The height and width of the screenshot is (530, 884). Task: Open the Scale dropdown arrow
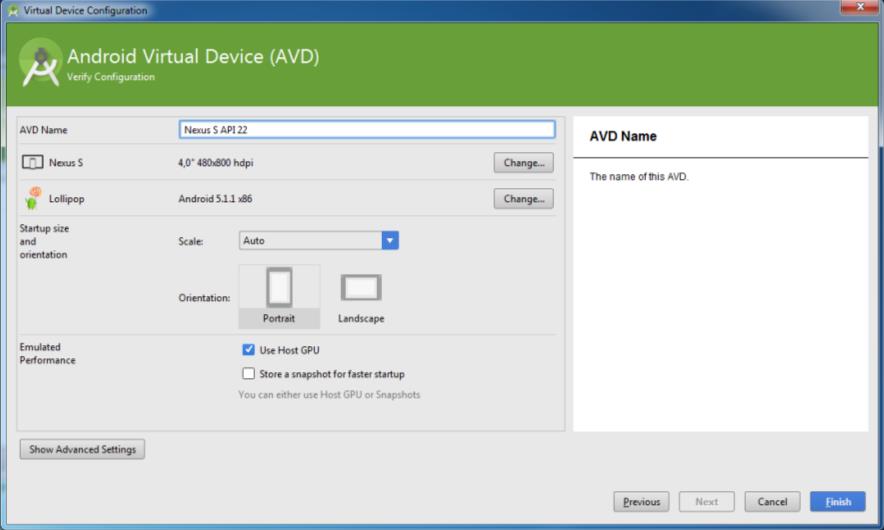[390, 240]
